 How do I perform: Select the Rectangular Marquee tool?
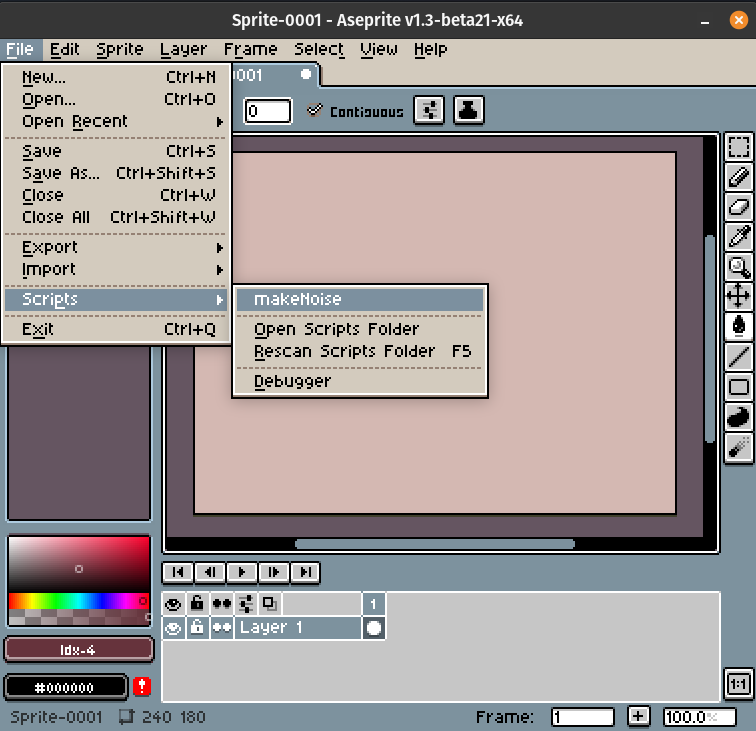[x=738, y=148]
